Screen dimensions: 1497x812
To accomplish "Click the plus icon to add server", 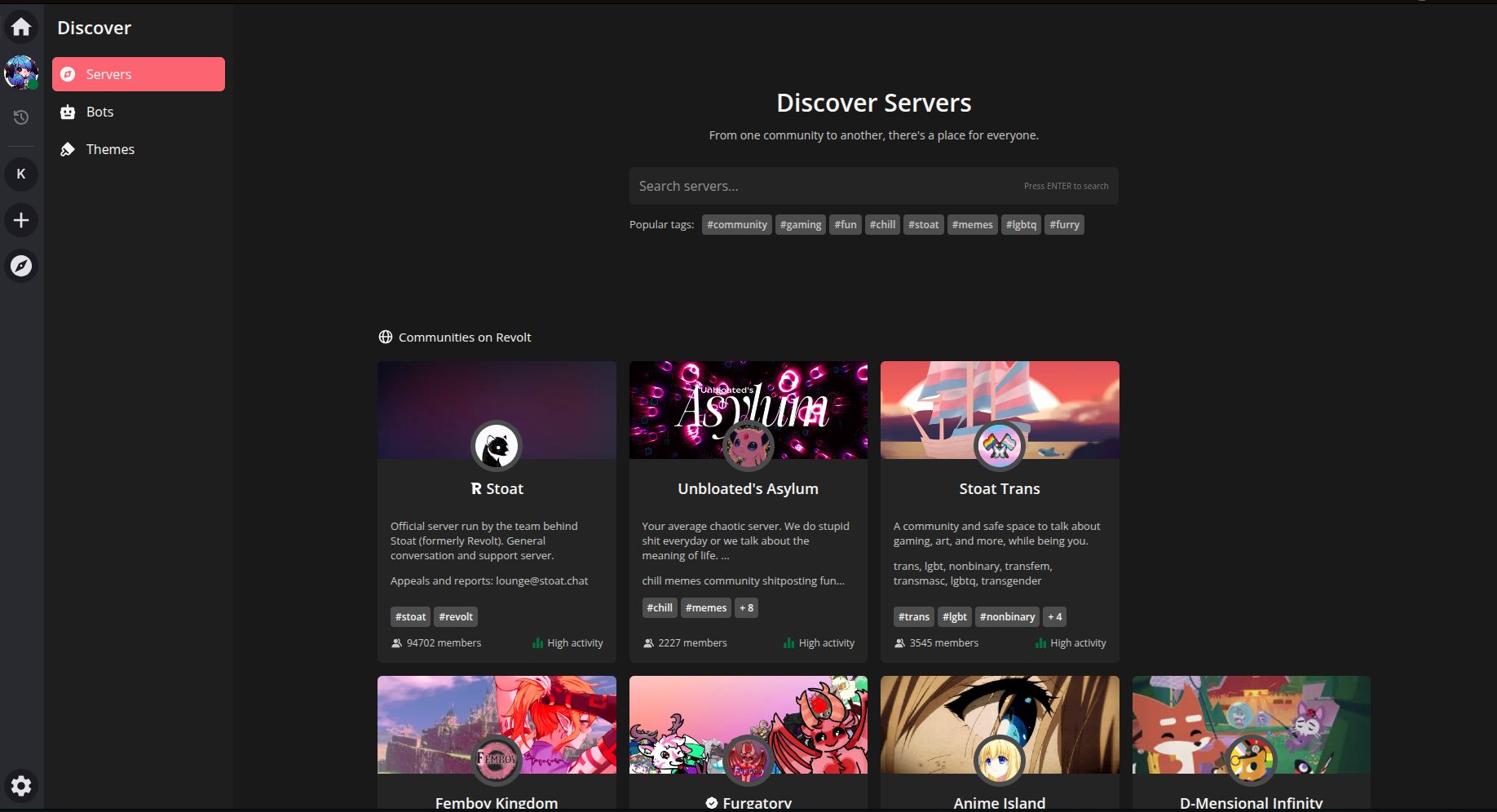I will pyautogui.click(x=21, y=220).
